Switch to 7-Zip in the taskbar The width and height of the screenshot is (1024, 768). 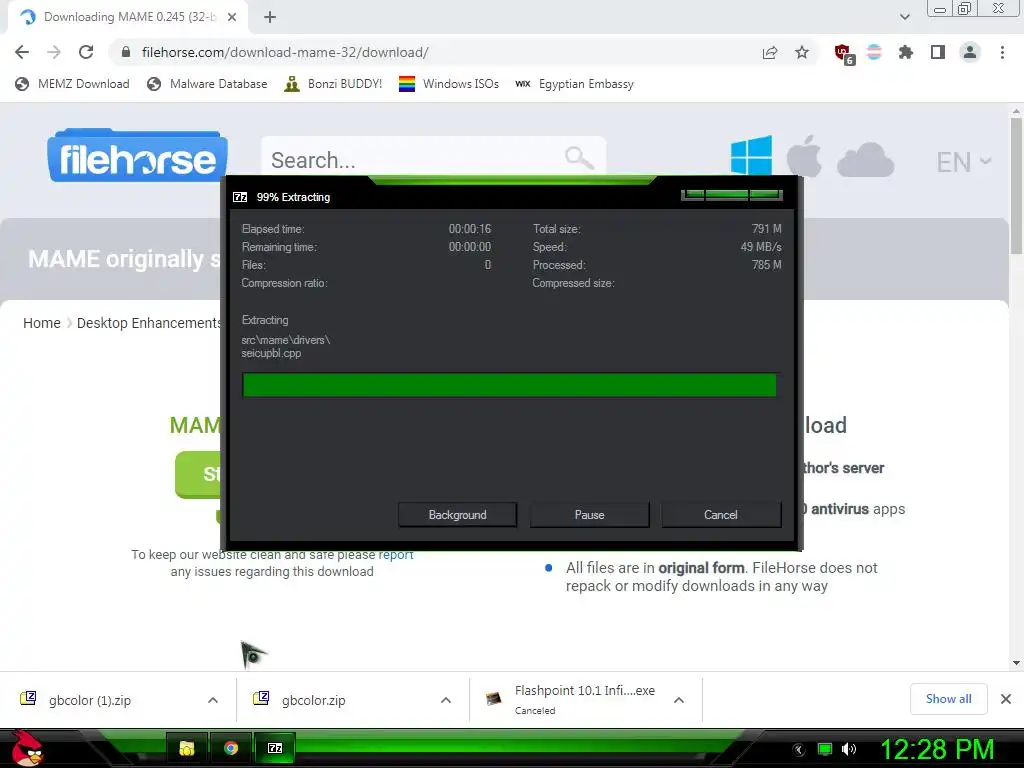click(x=275, y=748)
